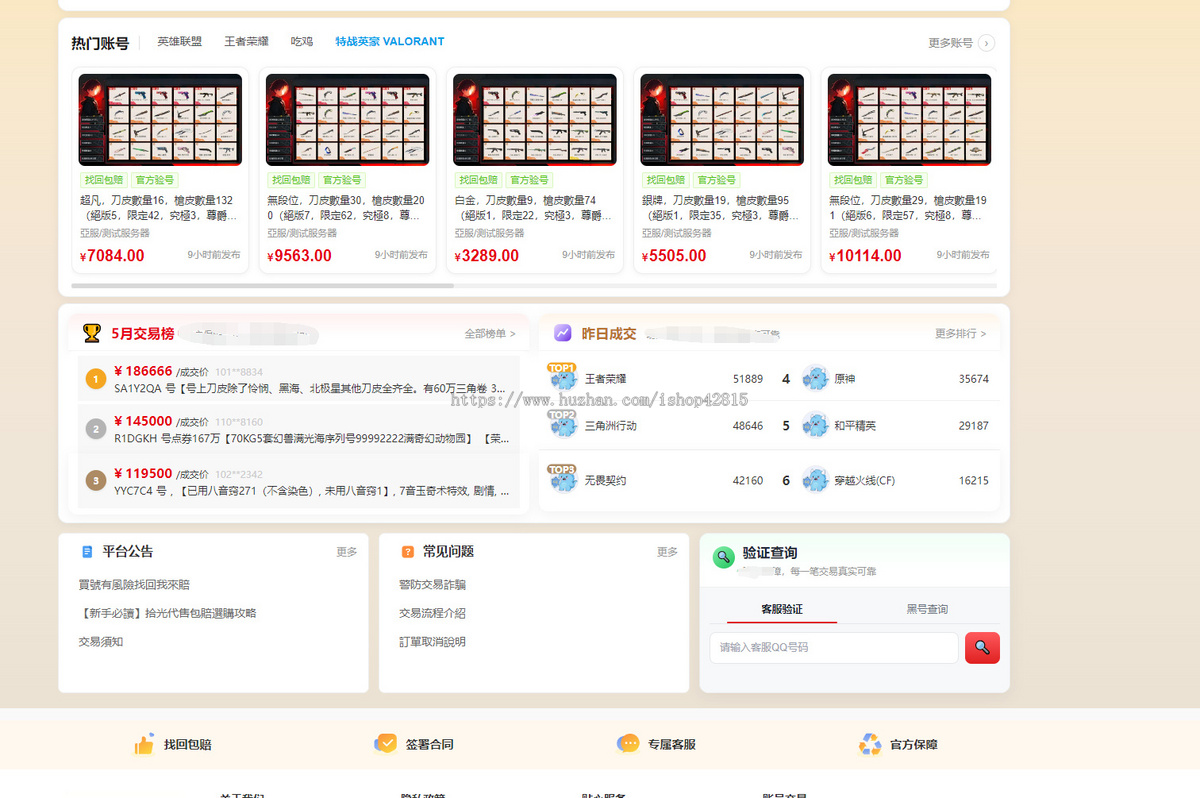This screenshot has height=798, width=1200.
Task: Open announcement 買號有風險找回我來賠
Action: click(x=134, y=585)
